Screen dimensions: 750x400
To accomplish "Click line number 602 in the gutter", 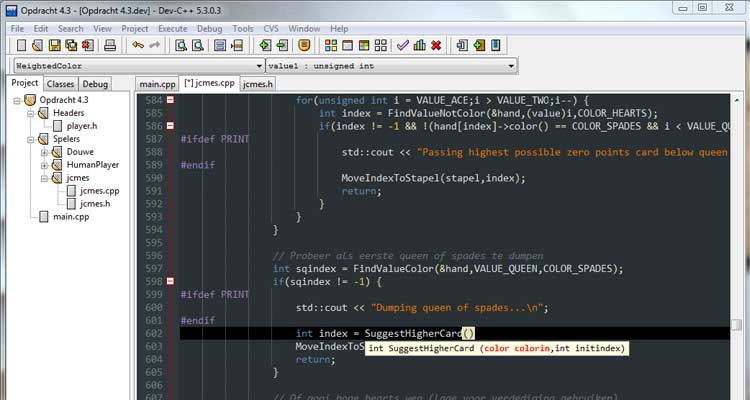I will pyautogui.click(x=154, y=333).
